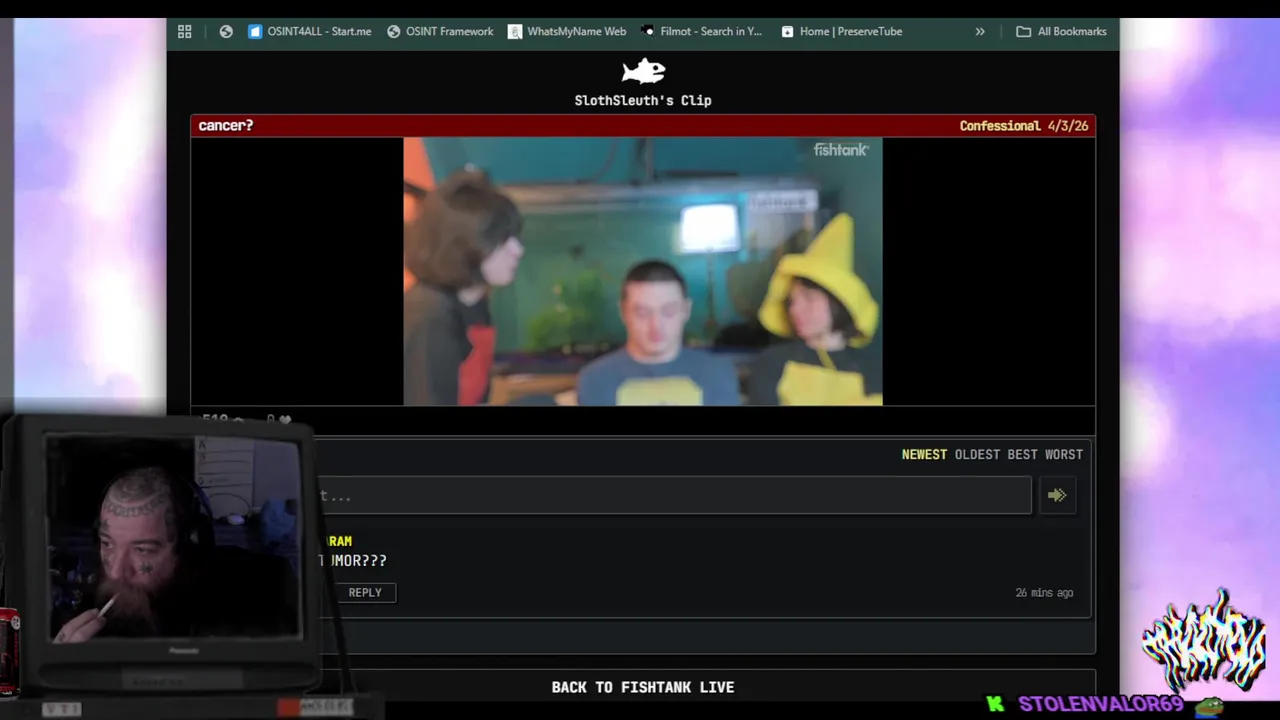Image resolution: width=1280 pixels, height=720 pixels.
Task: Sort comments by WORST
Action: pyautogui.click(x=1064, y=454)
